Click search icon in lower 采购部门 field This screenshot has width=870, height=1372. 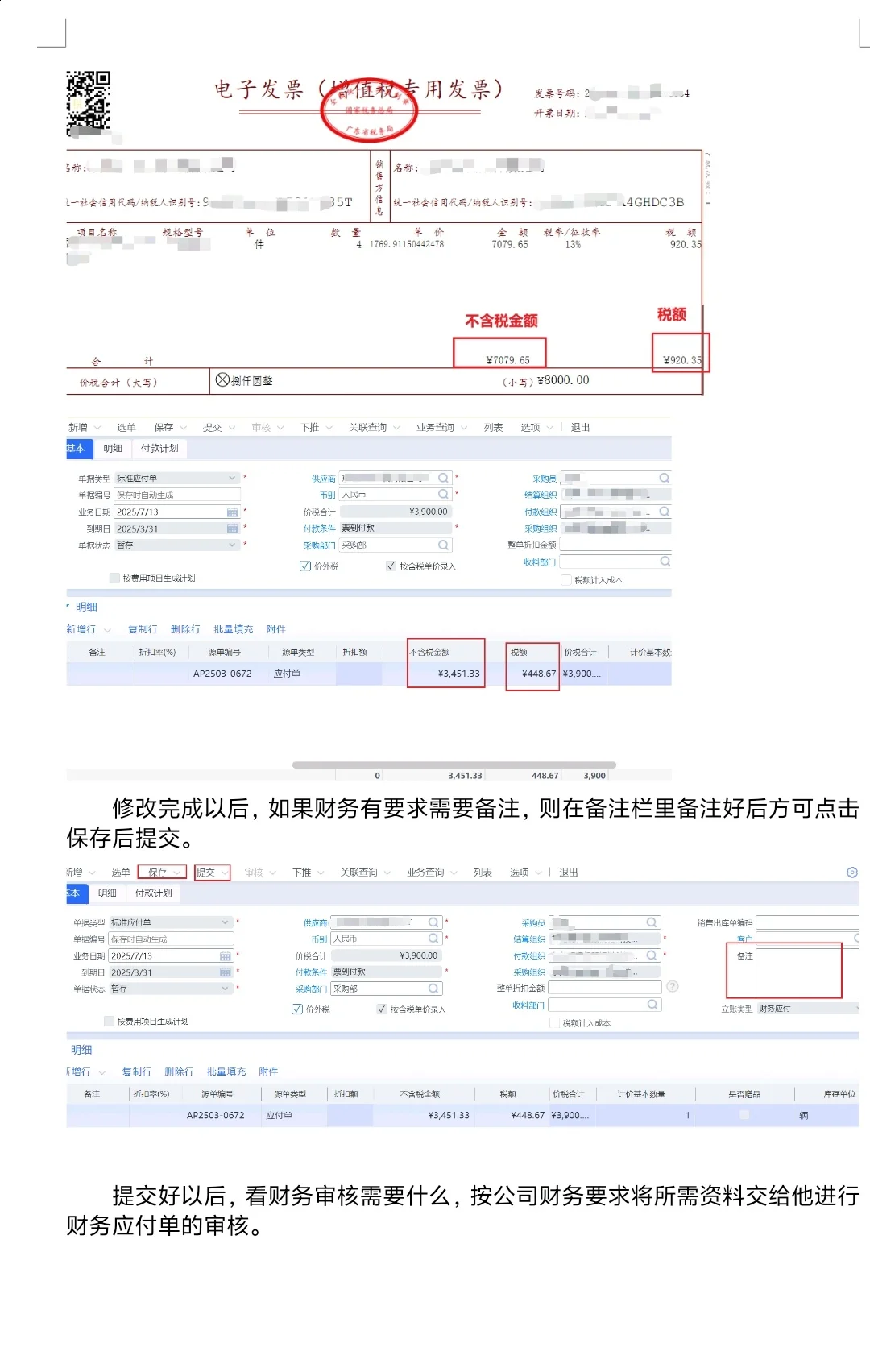(x=433, y=989)
